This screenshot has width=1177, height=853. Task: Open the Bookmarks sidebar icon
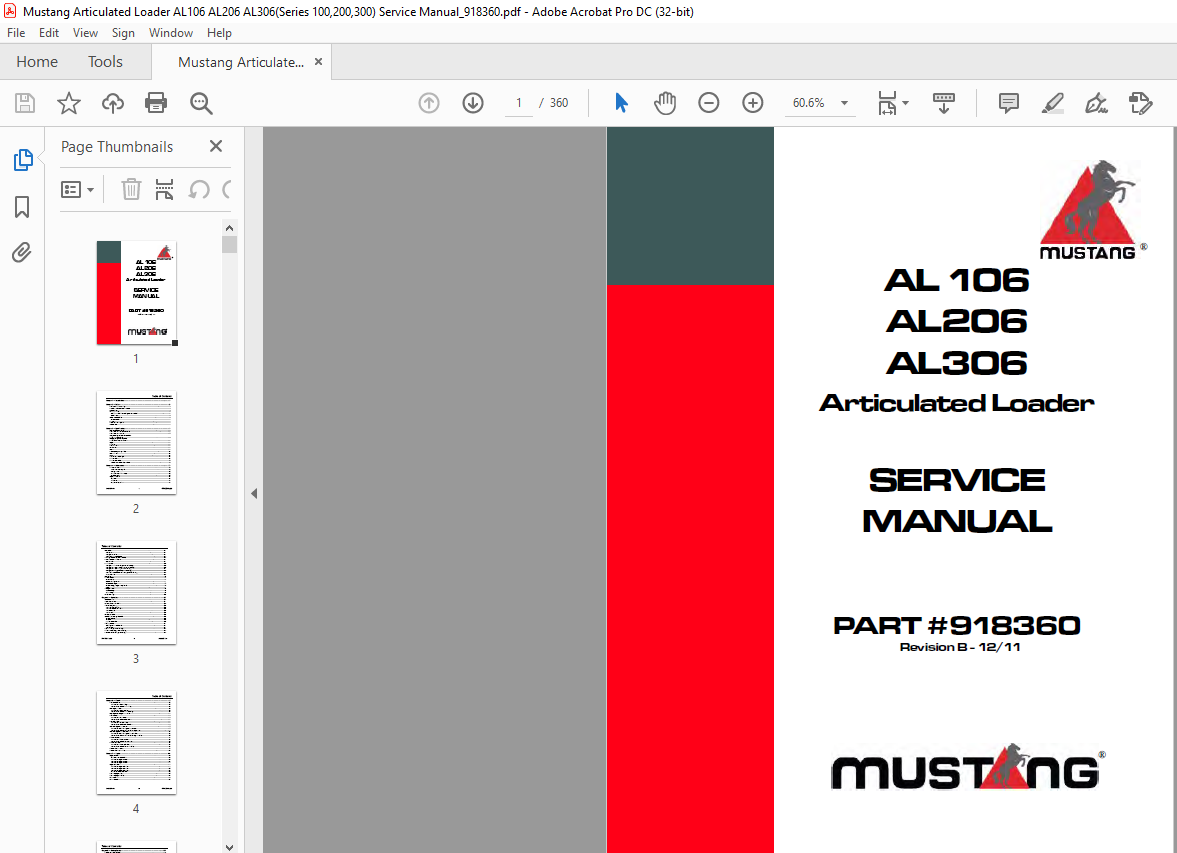[x=22, y=207]
